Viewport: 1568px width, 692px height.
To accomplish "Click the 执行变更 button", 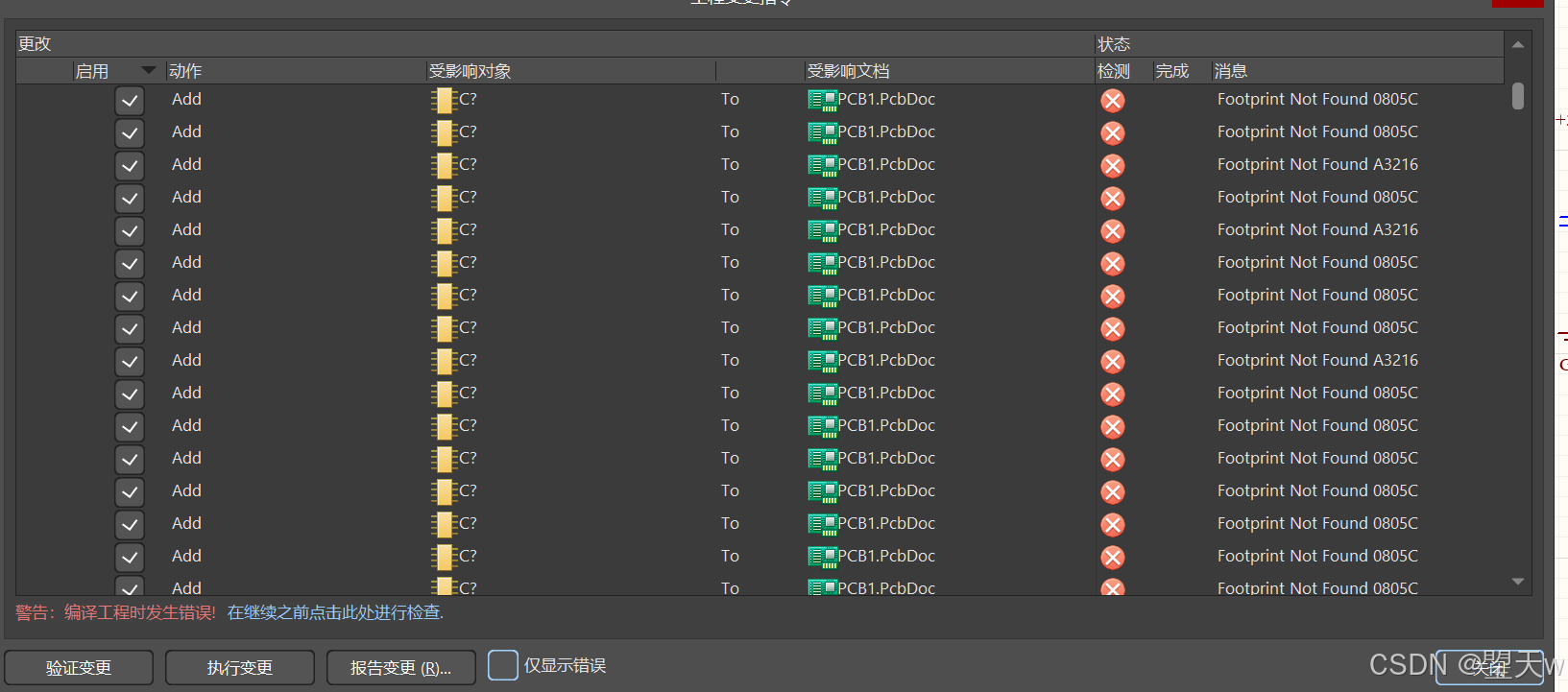I will [x=240, y=667].
